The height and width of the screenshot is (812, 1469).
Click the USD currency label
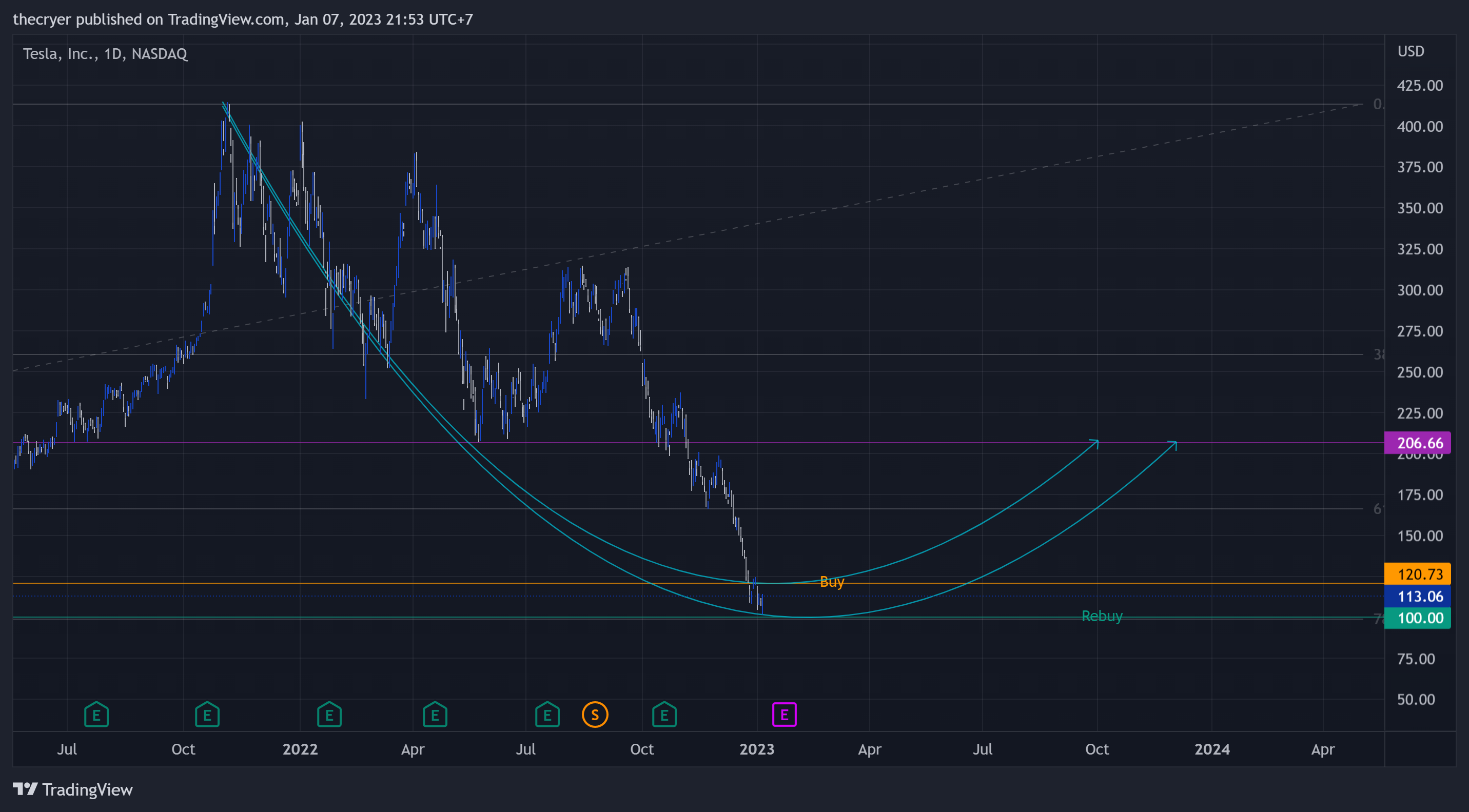[1411, 51]
